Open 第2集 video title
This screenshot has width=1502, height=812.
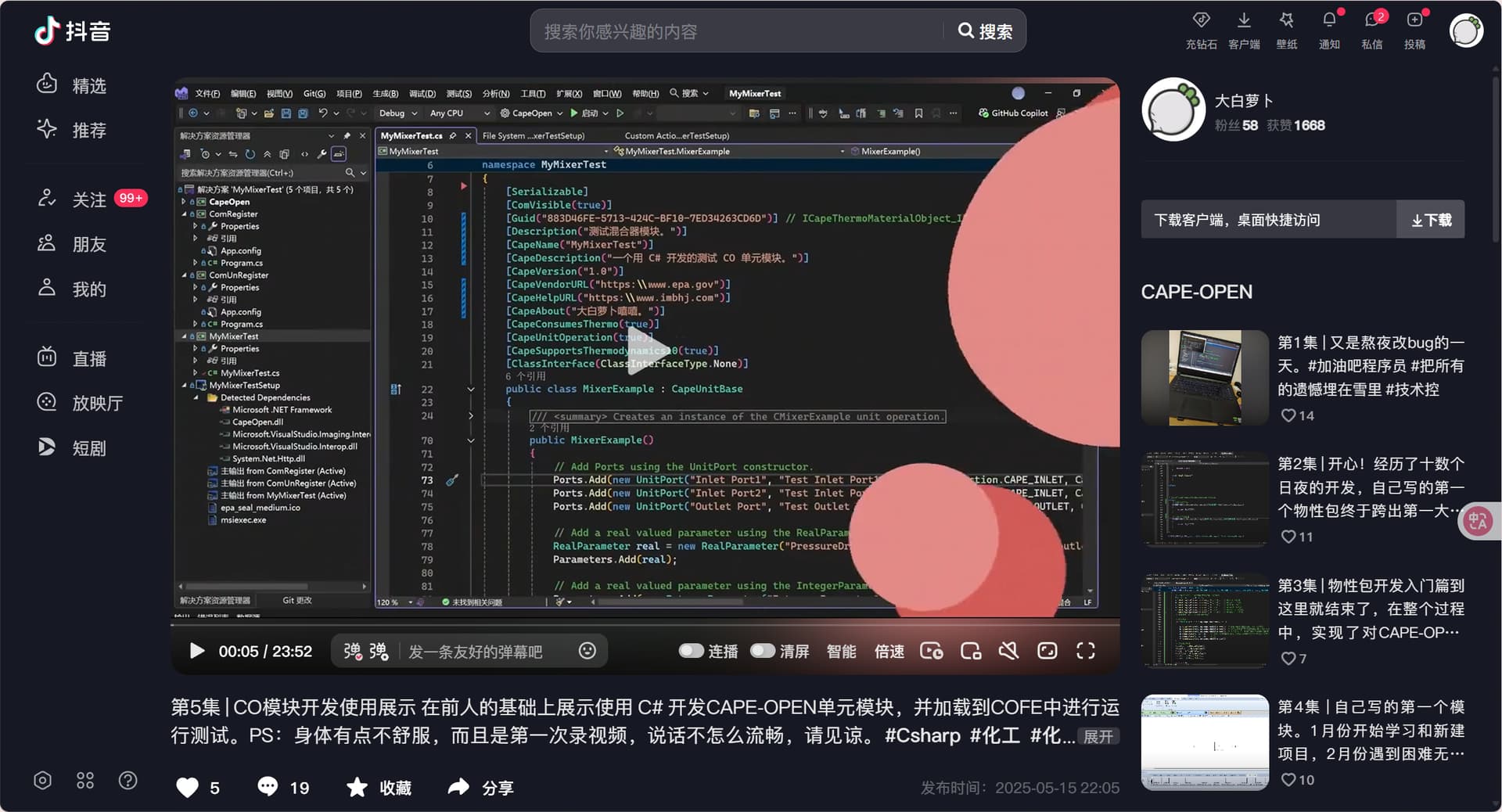pyautogui.click(x=1371, y=487)
